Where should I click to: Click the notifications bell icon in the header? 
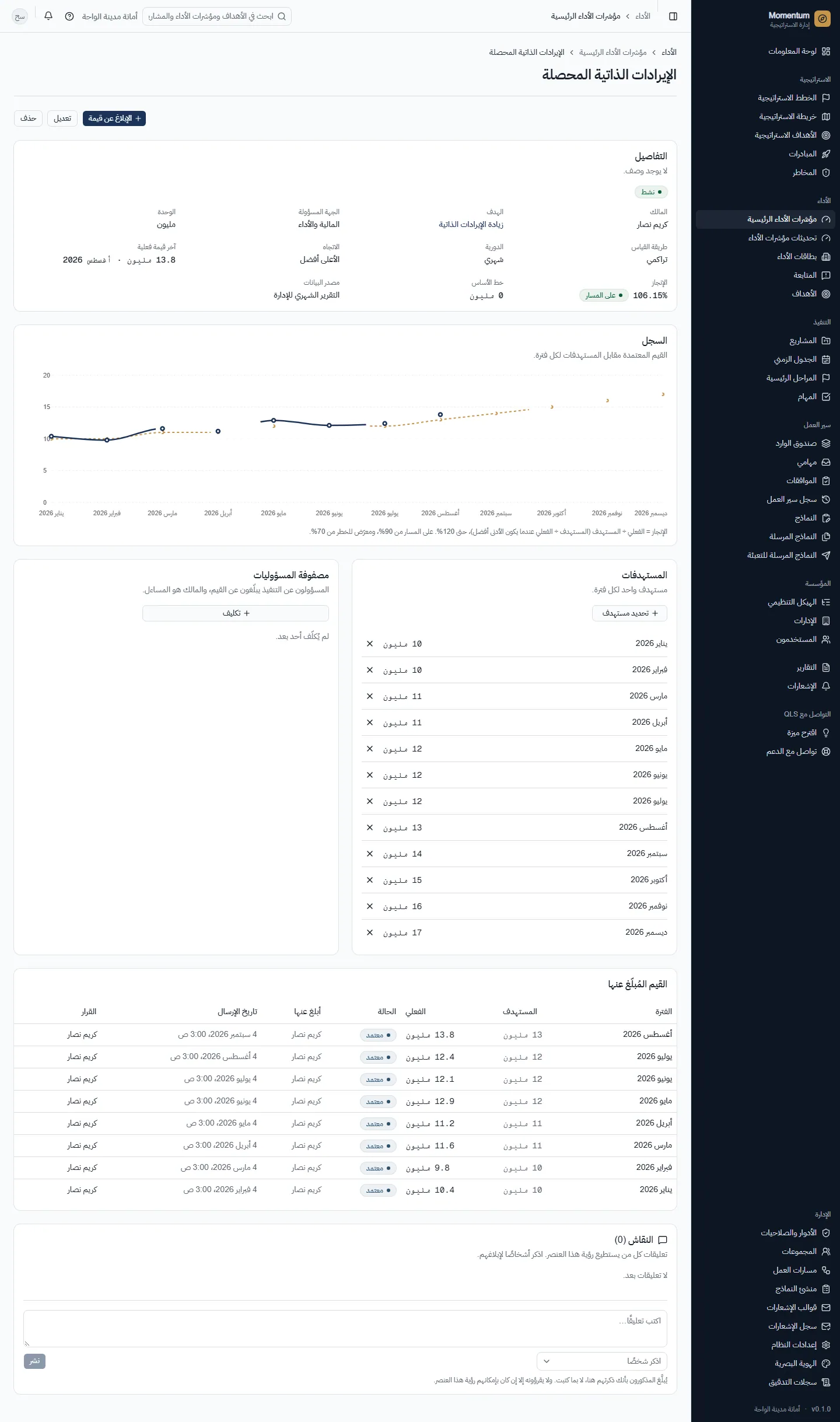pyautogui.click(x=48, y=16)
